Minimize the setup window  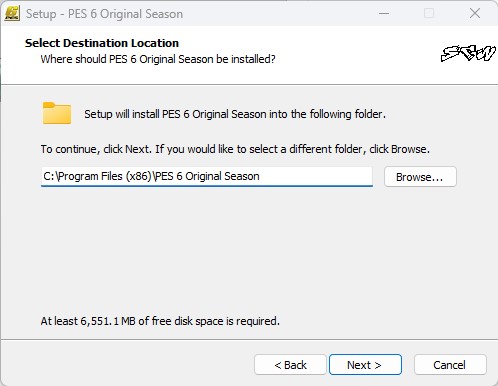click(x=384, y=14)
